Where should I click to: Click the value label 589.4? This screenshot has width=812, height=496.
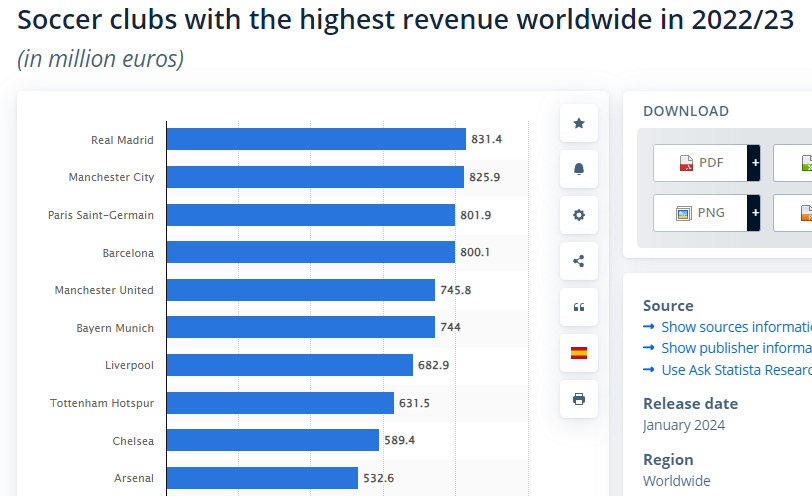click(x=399, y=440)
